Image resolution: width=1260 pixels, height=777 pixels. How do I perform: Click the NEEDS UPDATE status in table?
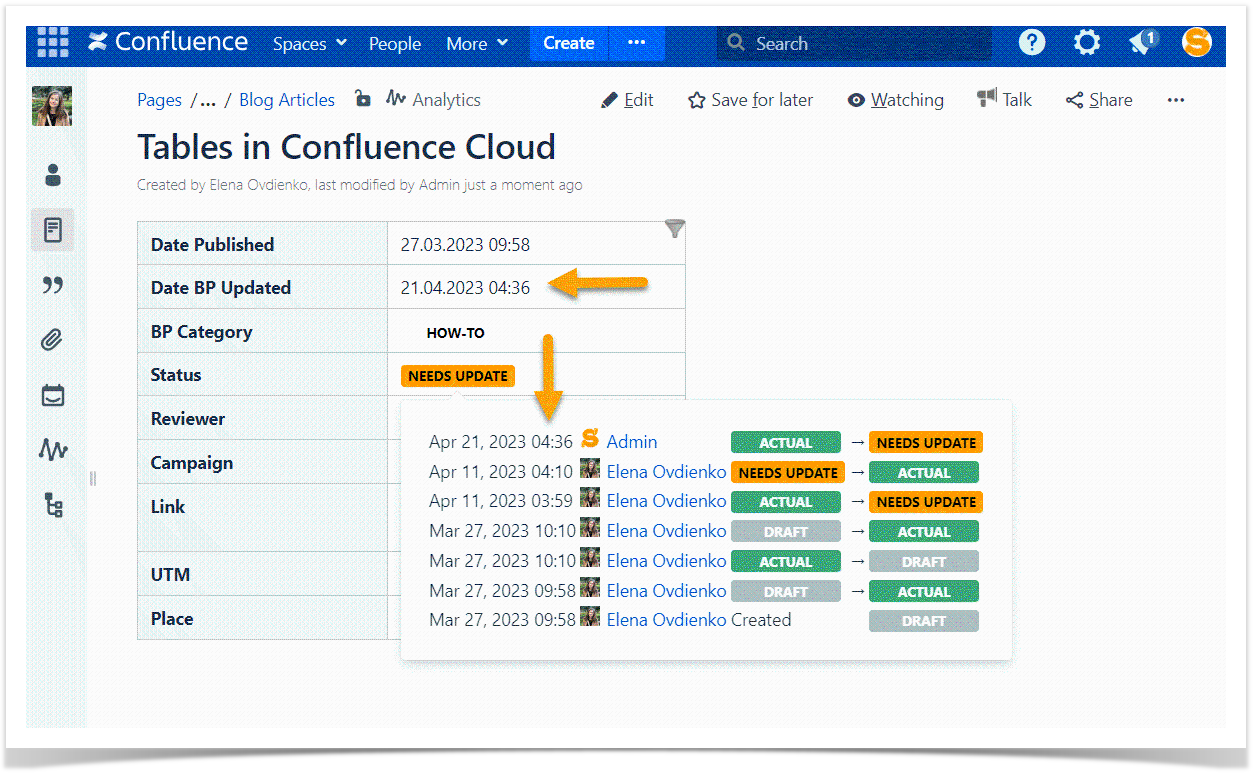[458, 376]
